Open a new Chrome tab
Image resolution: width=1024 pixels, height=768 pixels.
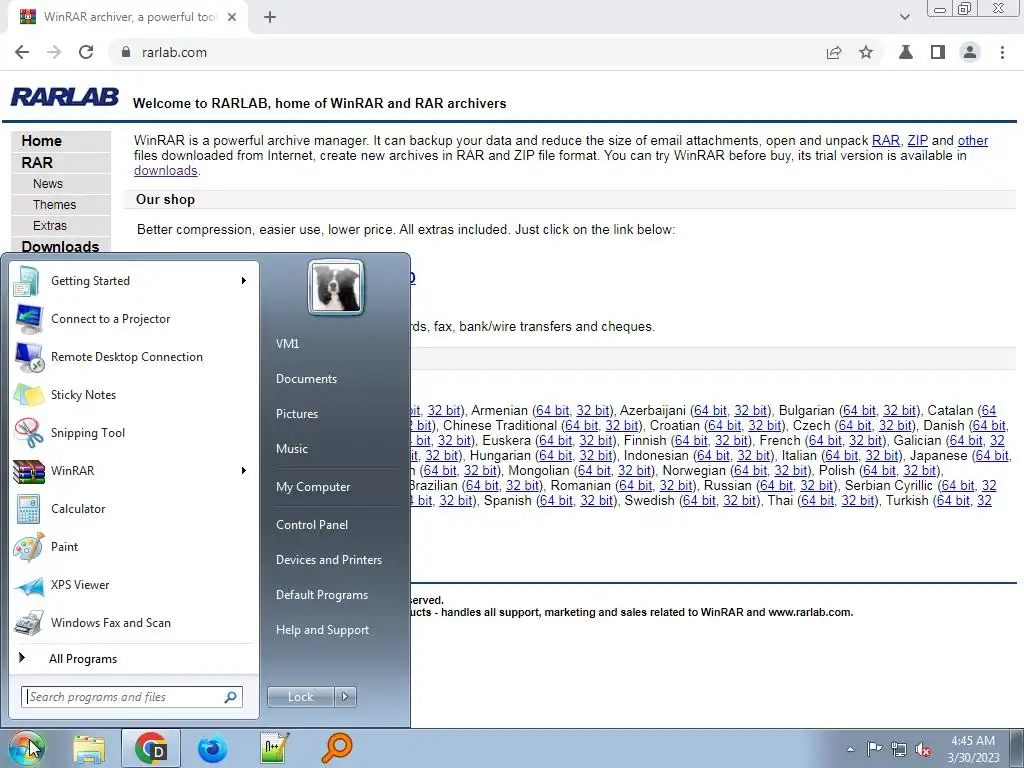[x=270, y=17]
